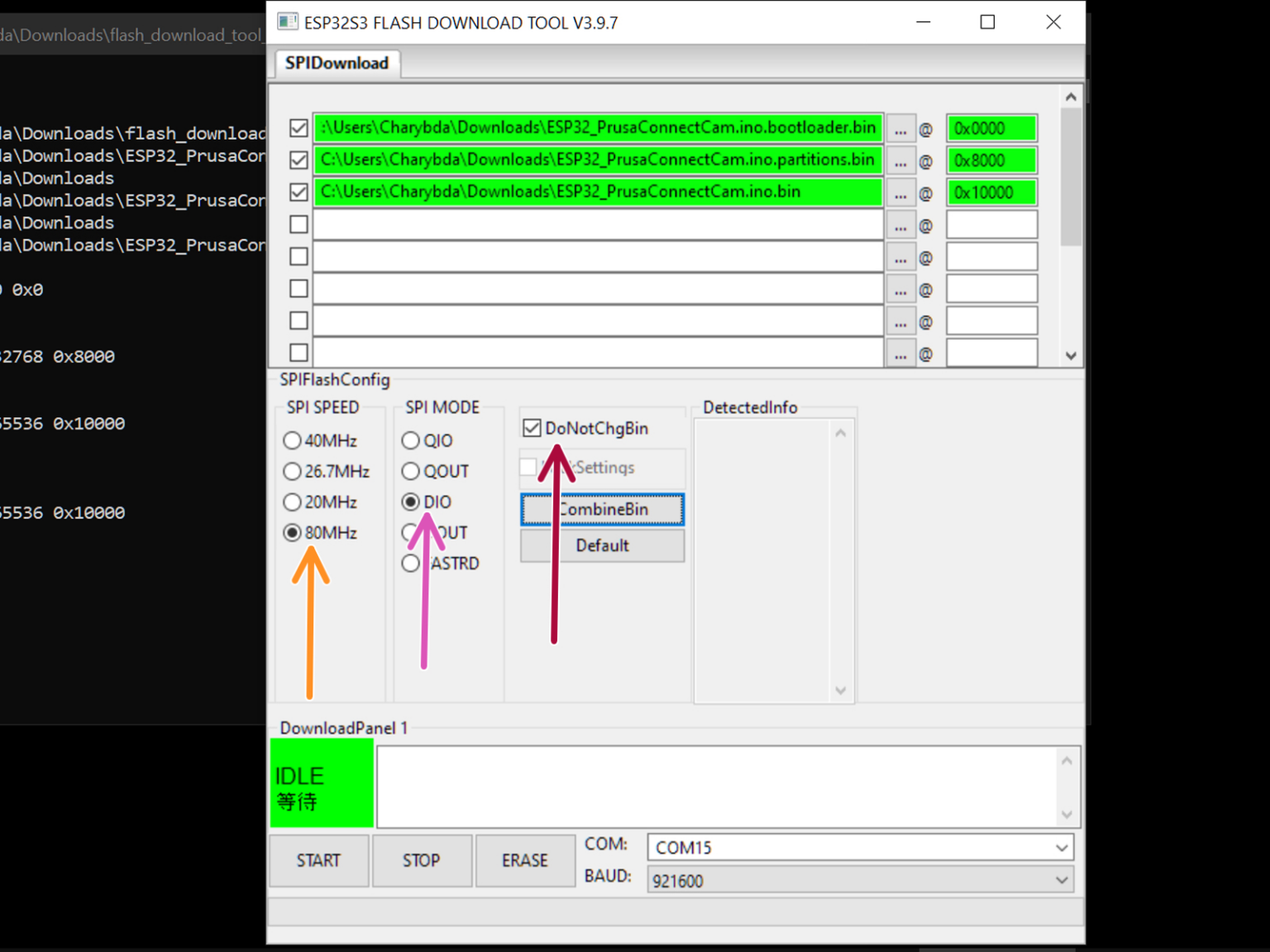1270x952 pixels.
Task: Click the Default button
Action: tap(602, 545)
